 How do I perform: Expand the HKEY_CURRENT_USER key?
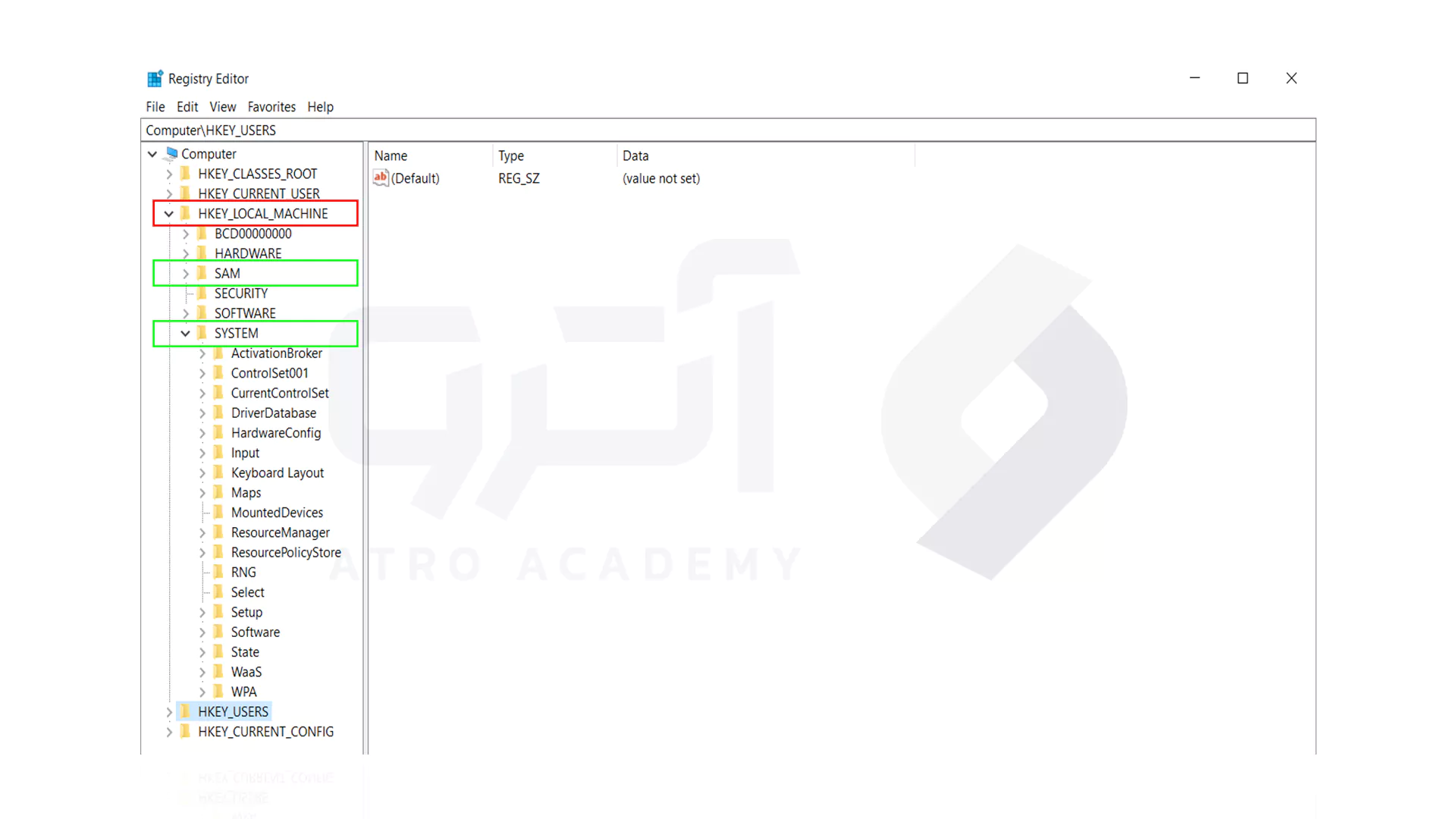point(168,193)
